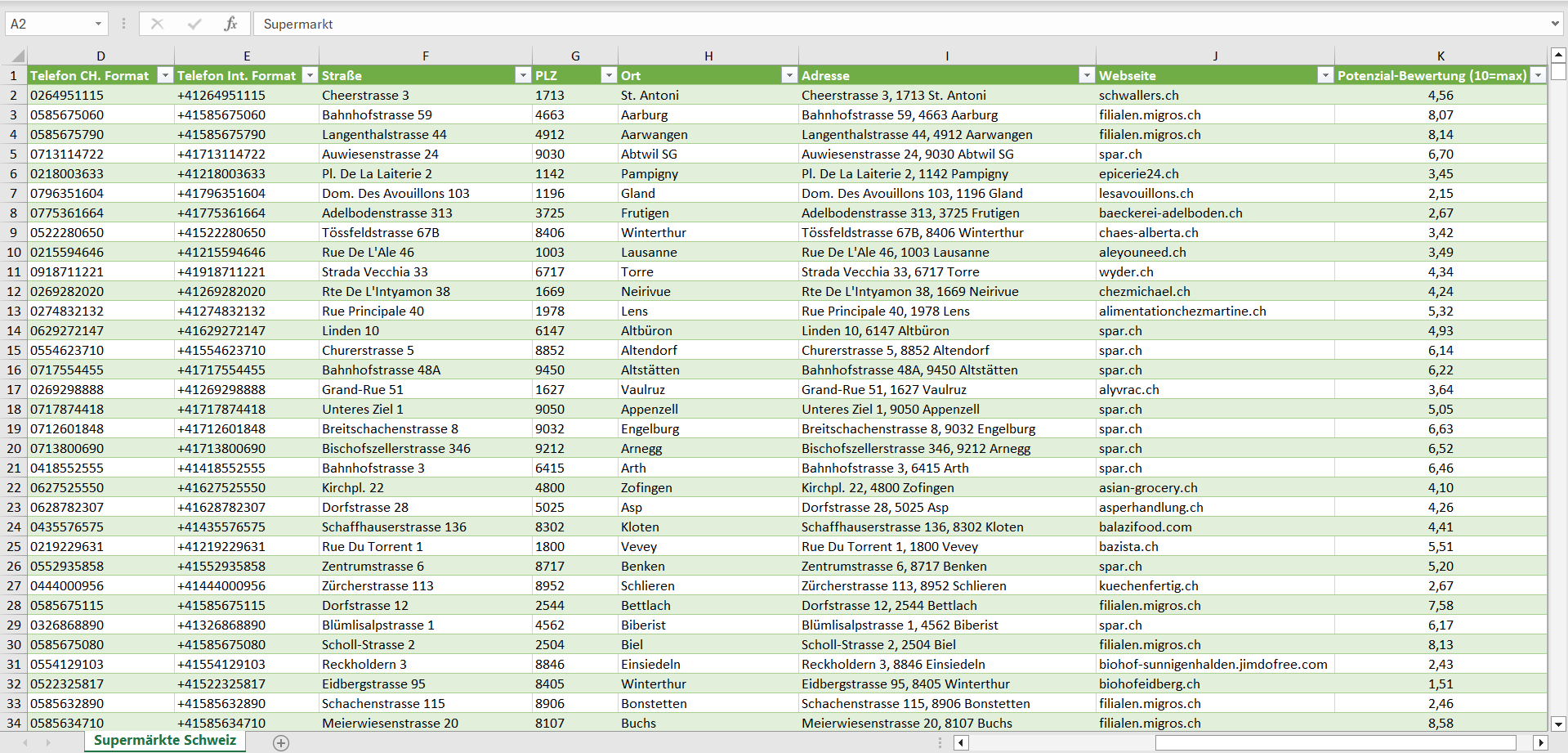
Task: Click next sheet navigation arrow
Action: (48, 742)
